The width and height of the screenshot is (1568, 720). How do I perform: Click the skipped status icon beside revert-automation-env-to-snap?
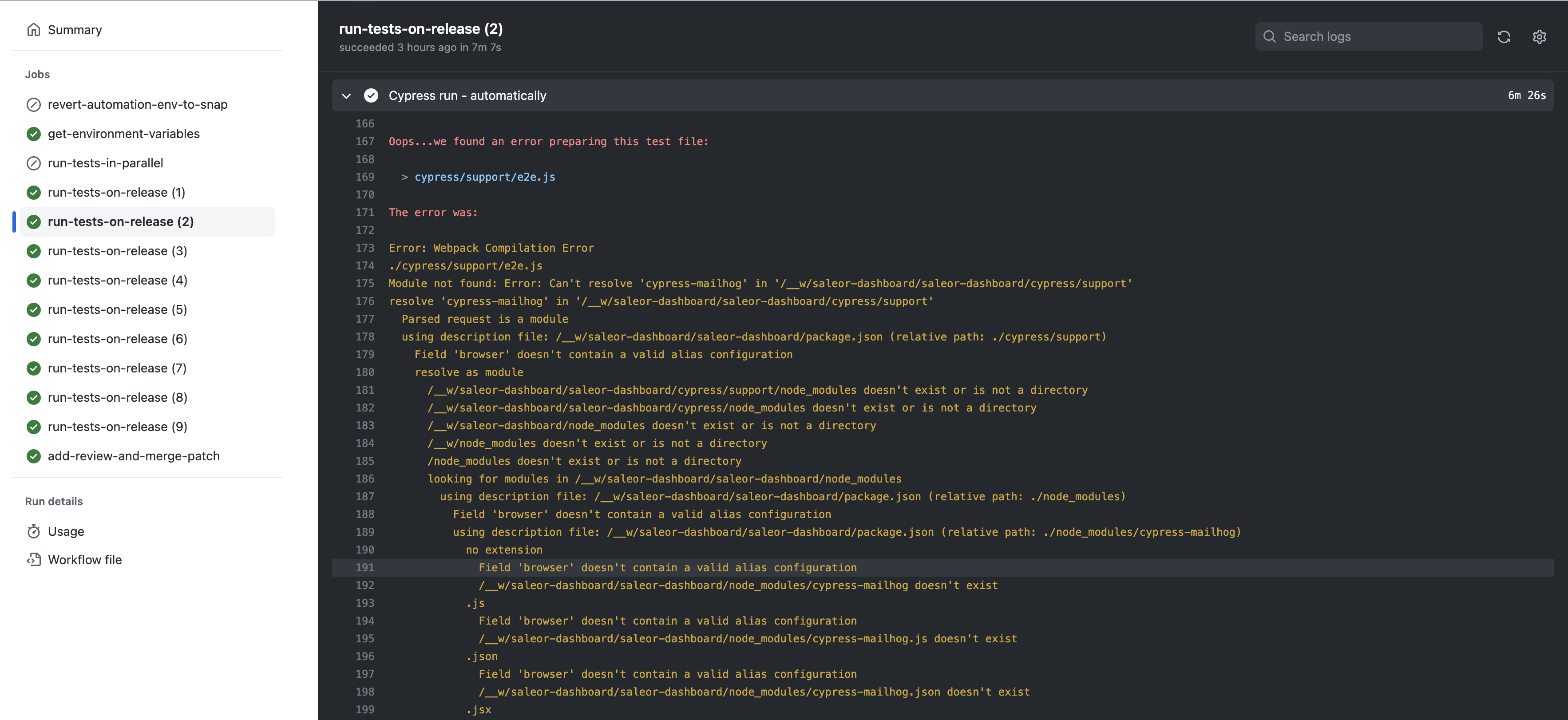click(x=33, y=104)
